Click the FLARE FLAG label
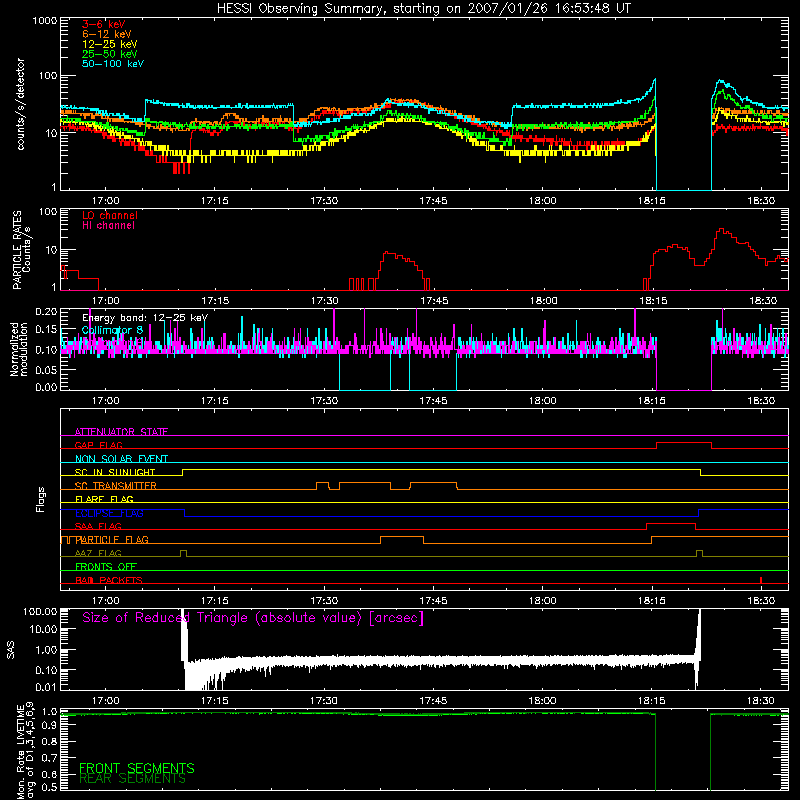 point(104,499)
